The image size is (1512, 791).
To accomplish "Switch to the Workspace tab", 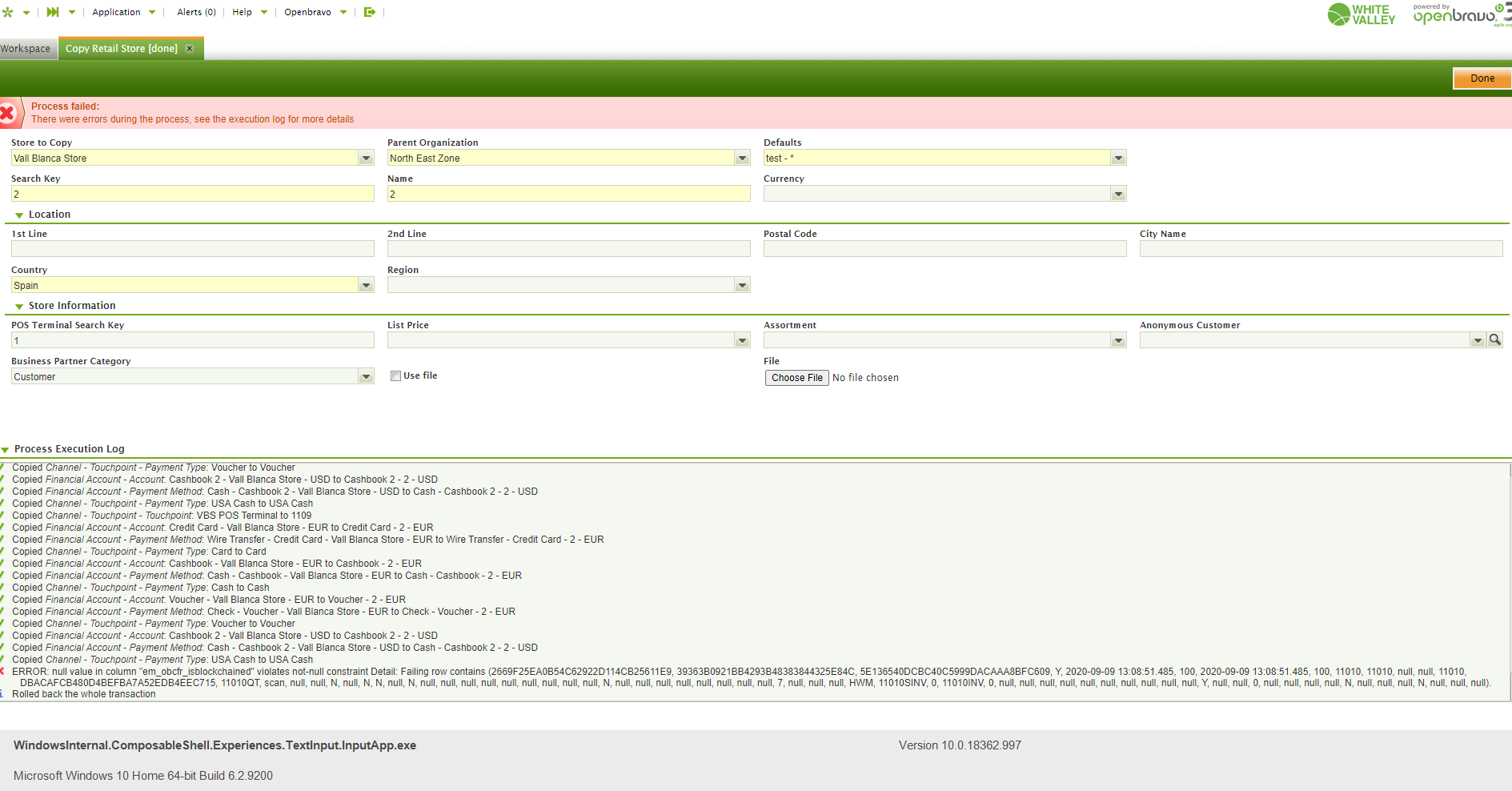I will point(26,49).
